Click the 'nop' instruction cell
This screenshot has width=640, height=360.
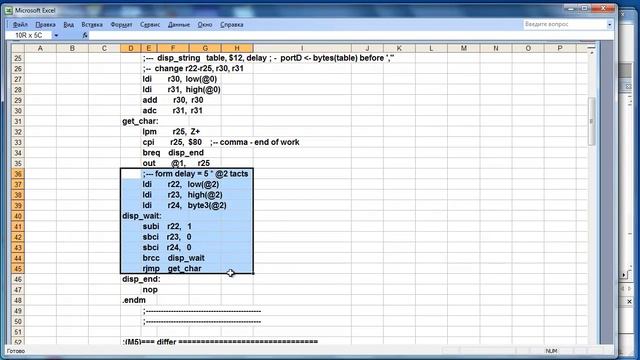(150, 290)
